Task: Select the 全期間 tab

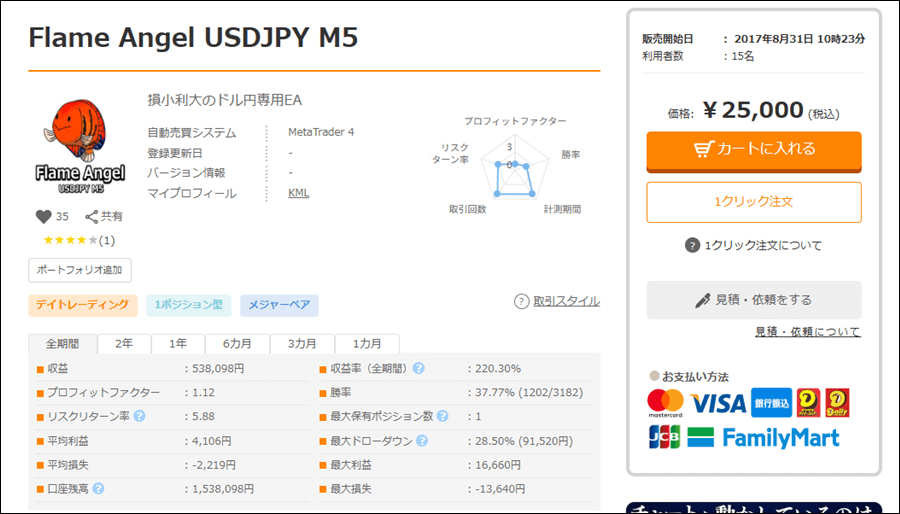Action: click(63, 344)
